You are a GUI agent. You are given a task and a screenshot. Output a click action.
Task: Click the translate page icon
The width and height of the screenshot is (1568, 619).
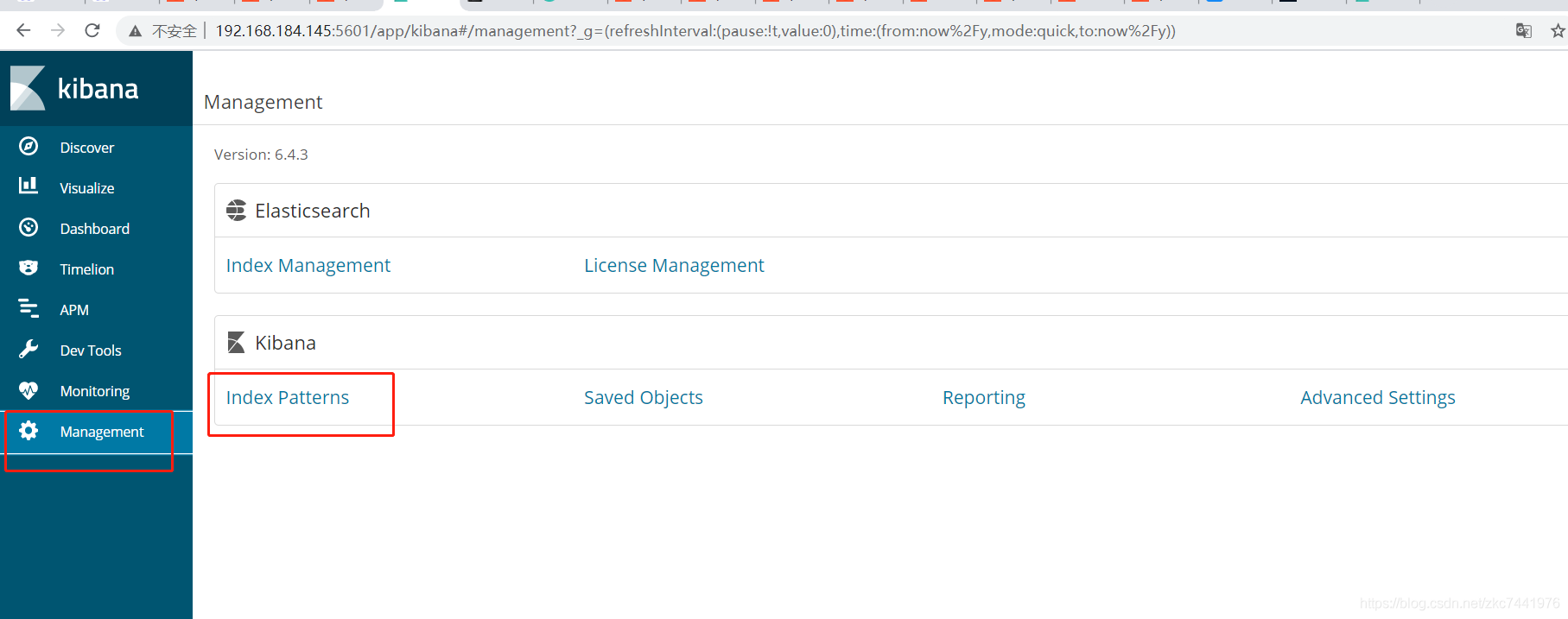click(1524, 31)
